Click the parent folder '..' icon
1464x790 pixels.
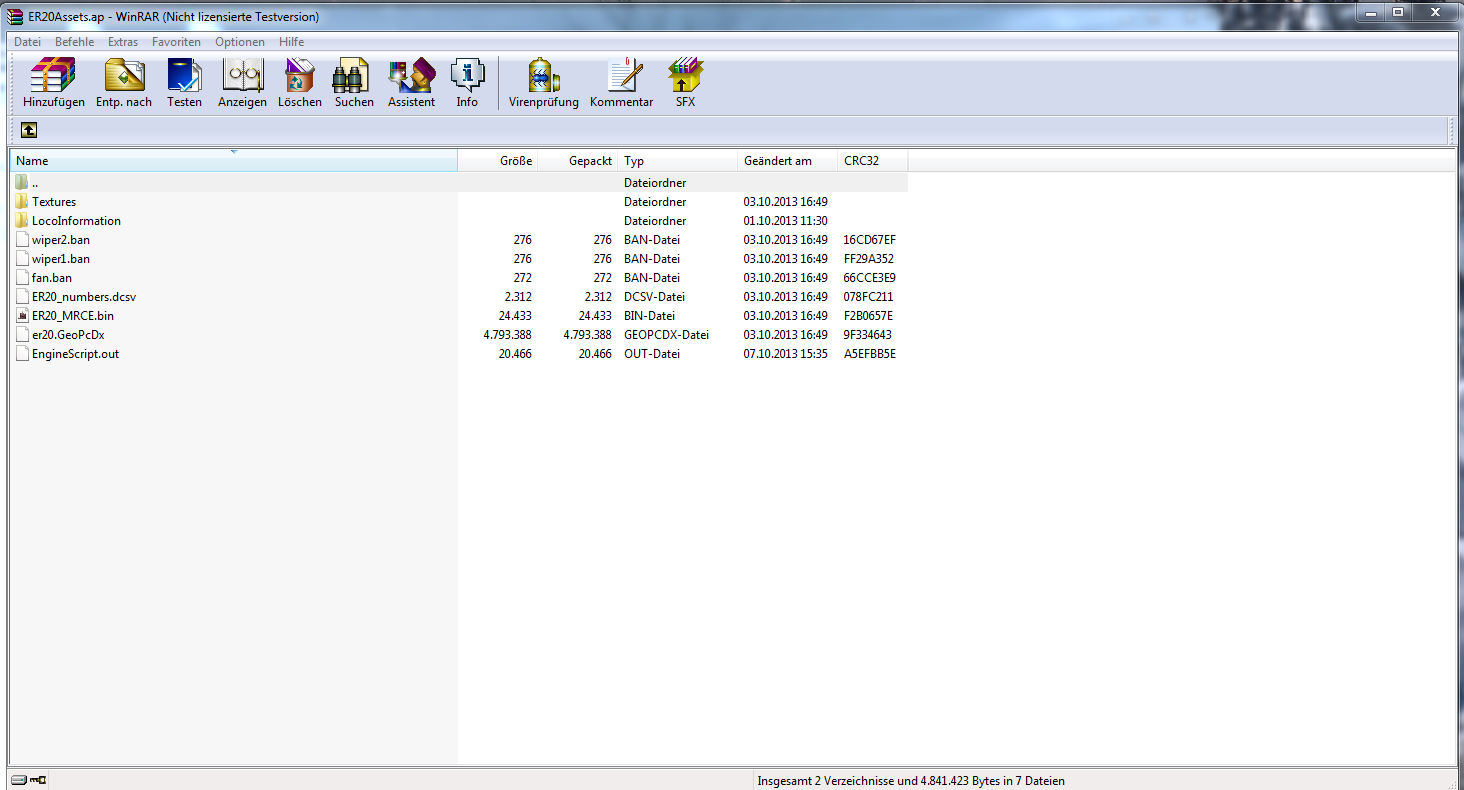(22, 183)
